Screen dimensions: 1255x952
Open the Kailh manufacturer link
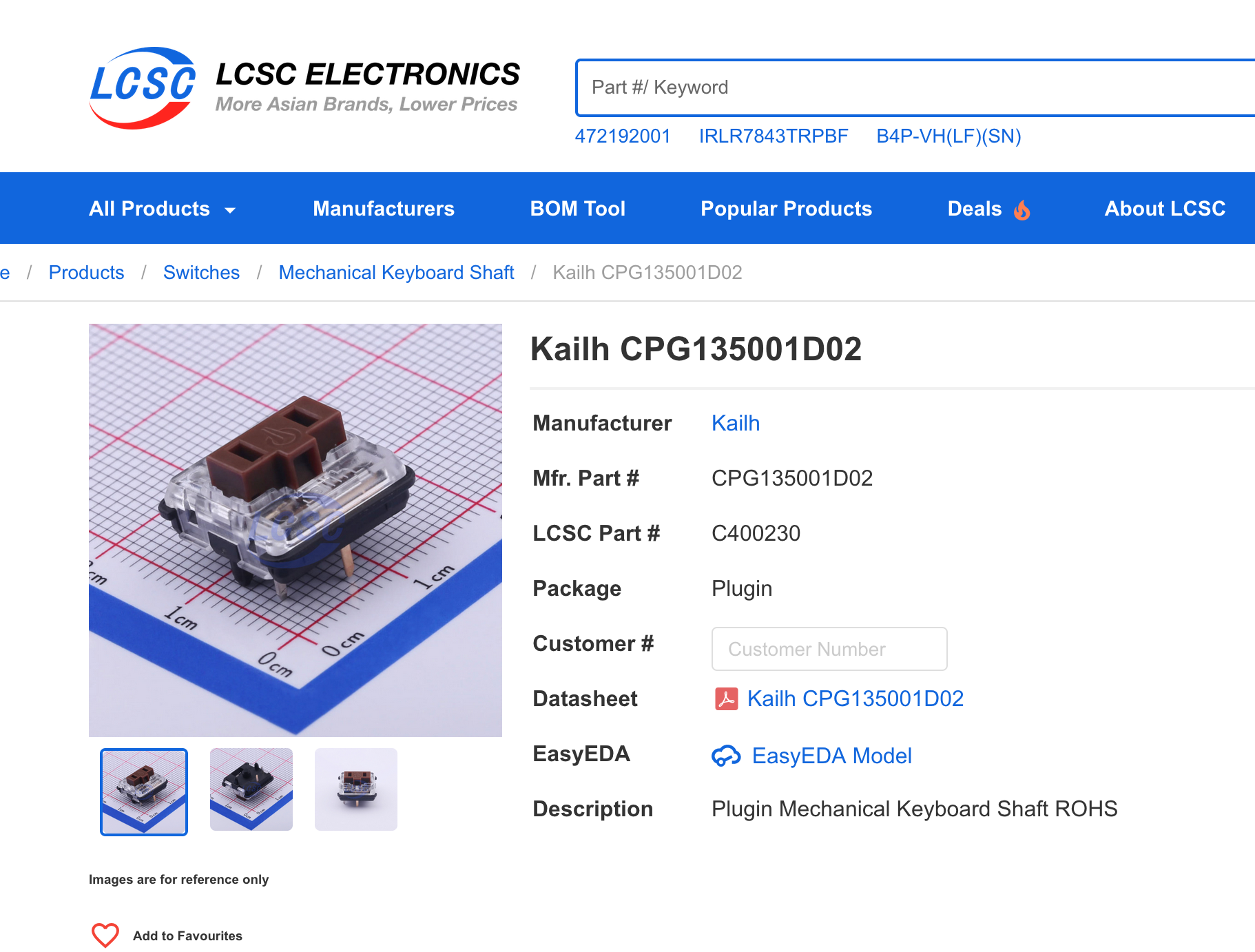point(736,423)
